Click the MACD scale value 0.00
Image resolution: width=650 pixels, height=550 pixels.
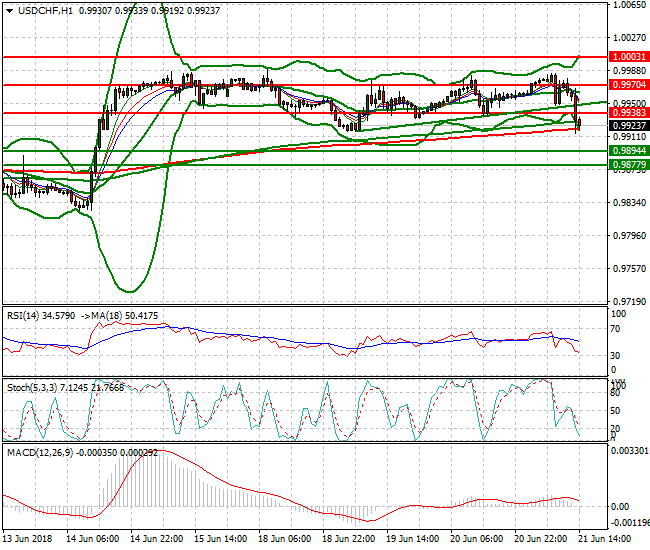[x=620, y=506]
